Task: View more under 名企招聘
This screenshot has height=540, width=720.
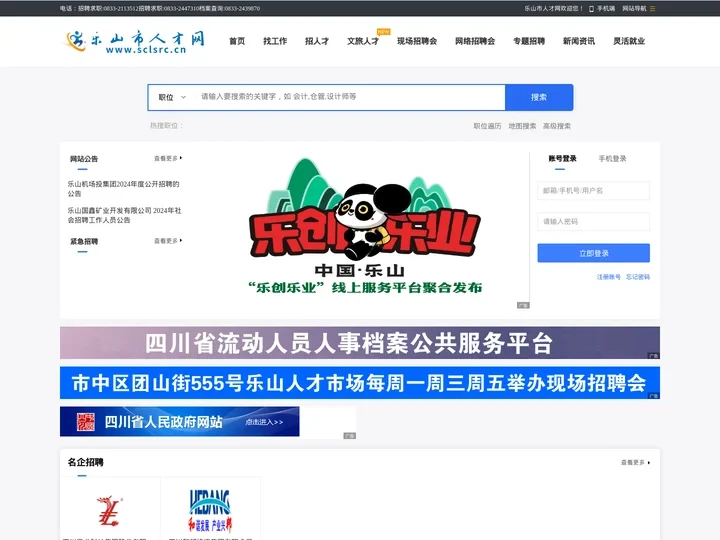Action: point(636,462)
